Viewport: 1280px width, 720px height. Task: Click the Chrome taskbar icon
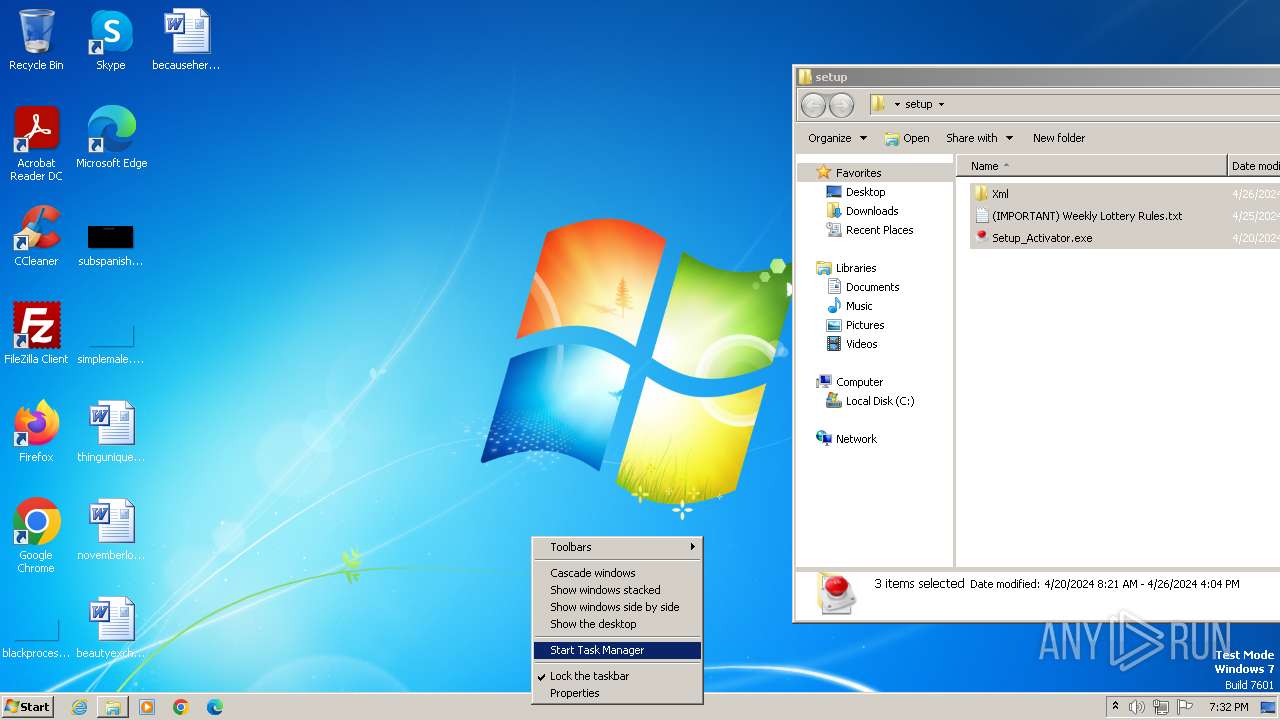tap(181, 707)
